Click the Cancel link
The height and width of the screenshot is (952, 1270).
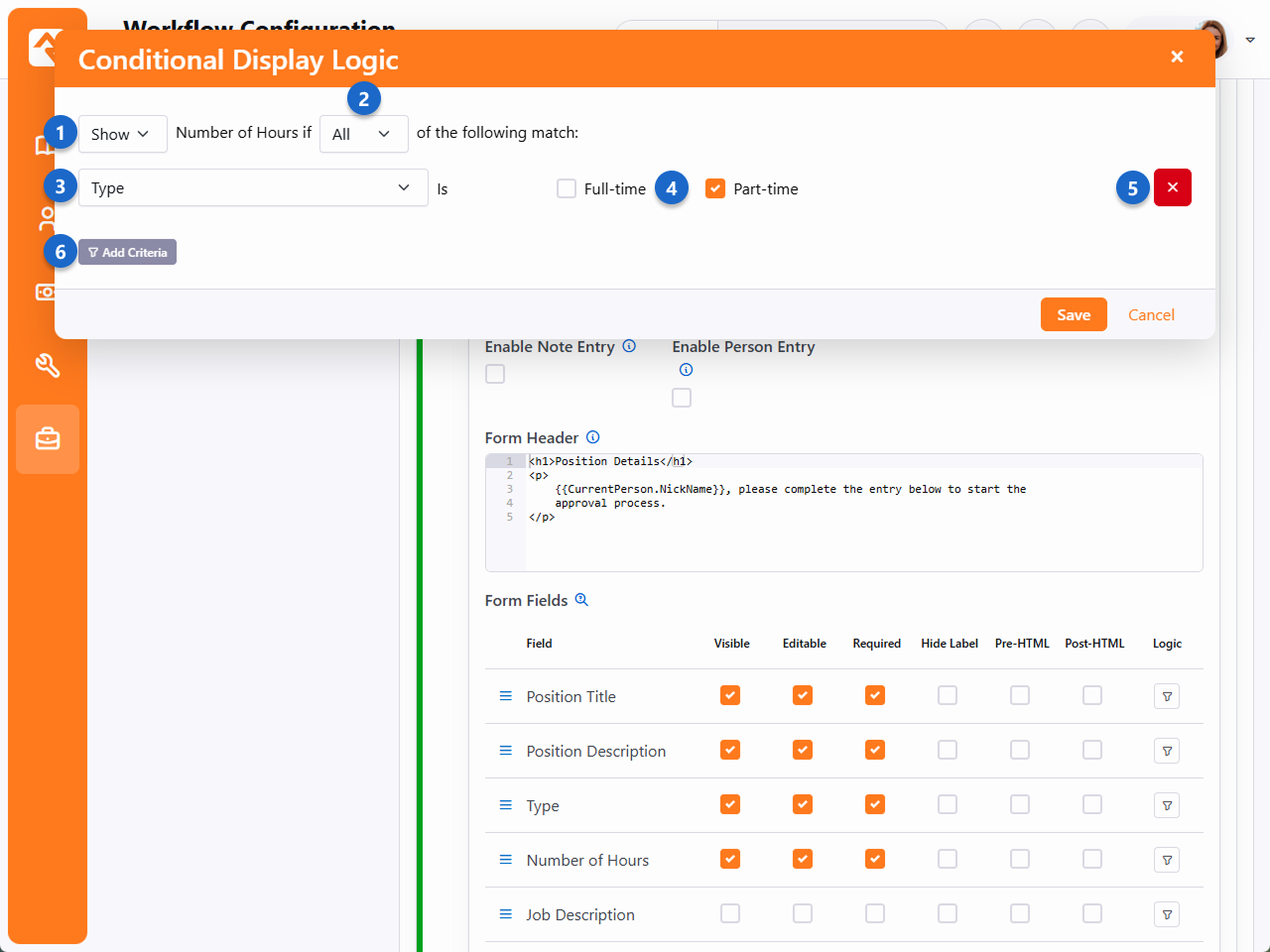(x=1151, y=314)
